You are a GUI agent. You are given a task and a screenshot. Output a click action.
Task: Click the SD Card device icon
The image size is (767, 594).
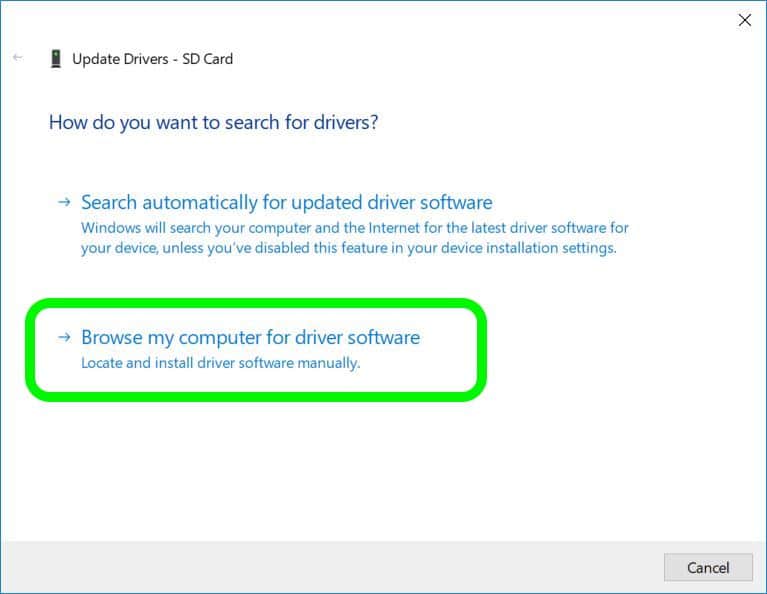[55, 59]
